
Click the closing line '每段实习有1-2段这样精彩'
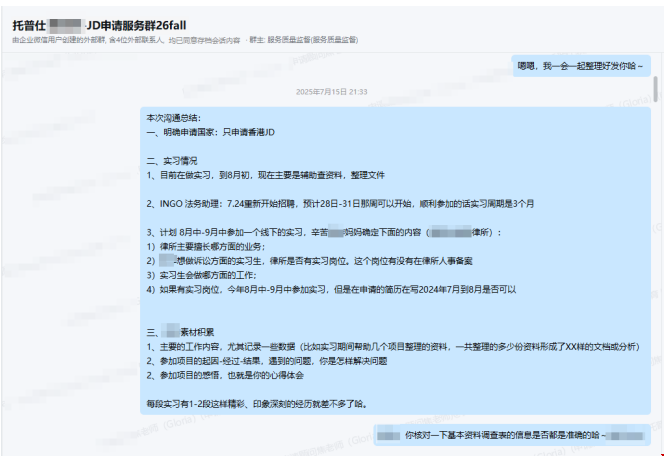coord(256,404)
